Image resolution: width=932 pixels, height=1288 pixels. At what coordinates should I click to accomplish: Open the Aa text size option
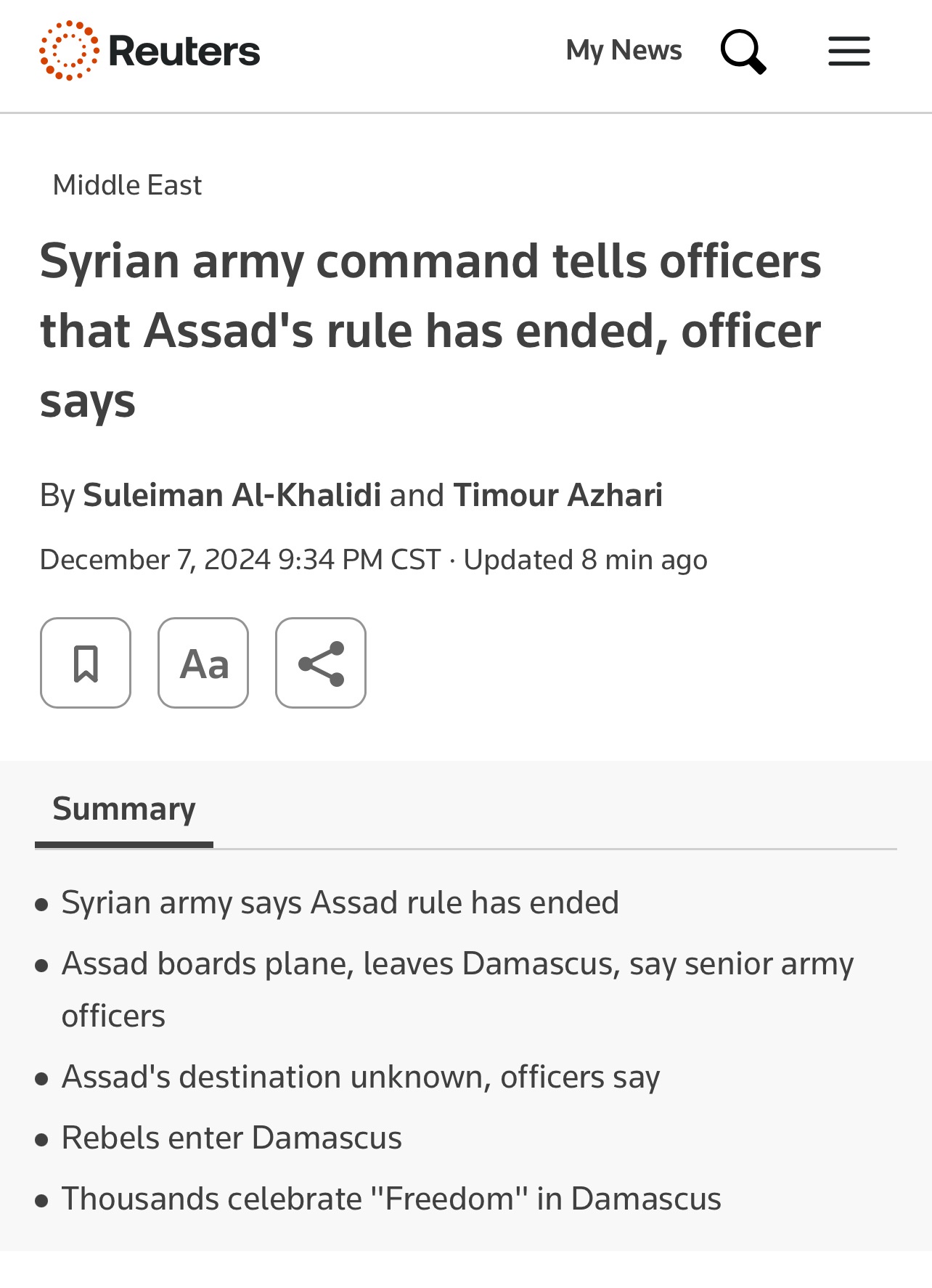(x=203, y=663)
